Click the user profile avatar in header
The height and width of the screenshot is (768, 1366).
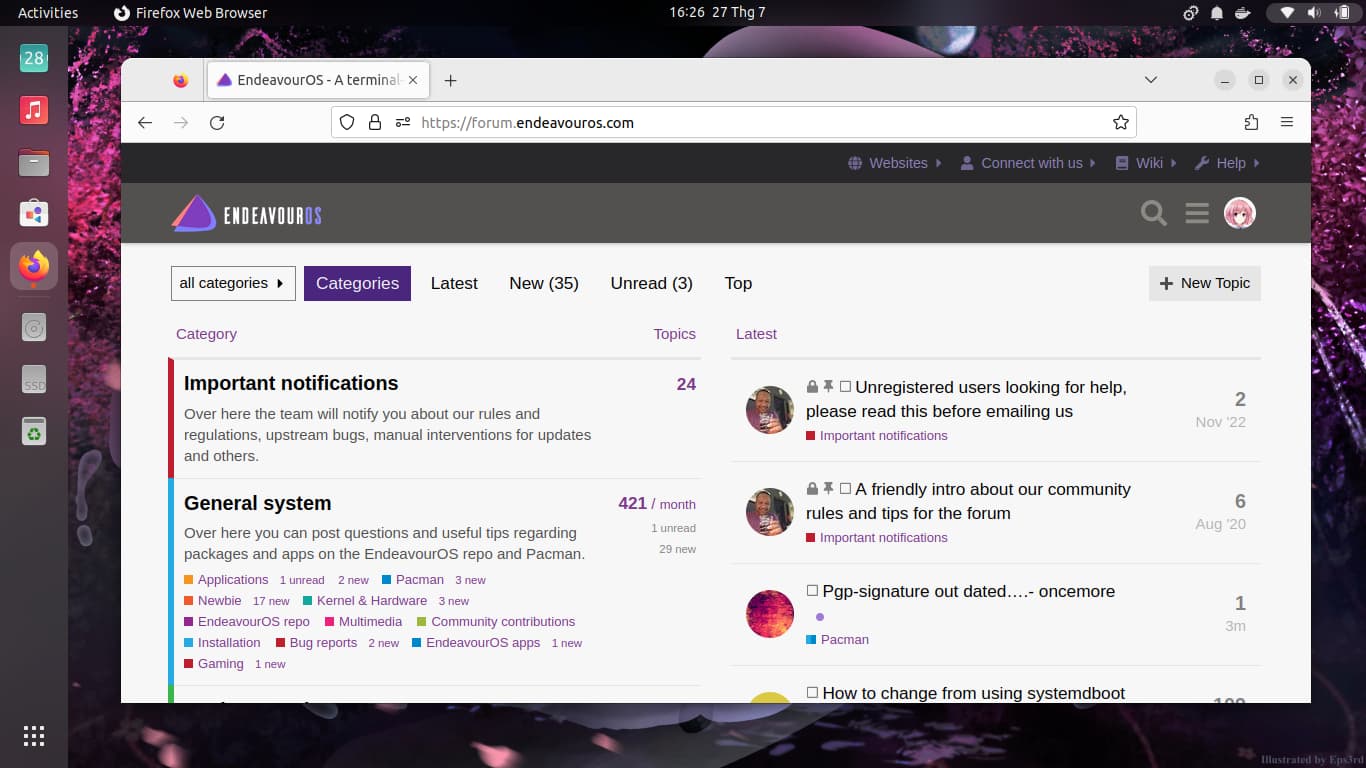click(1240, 213)
